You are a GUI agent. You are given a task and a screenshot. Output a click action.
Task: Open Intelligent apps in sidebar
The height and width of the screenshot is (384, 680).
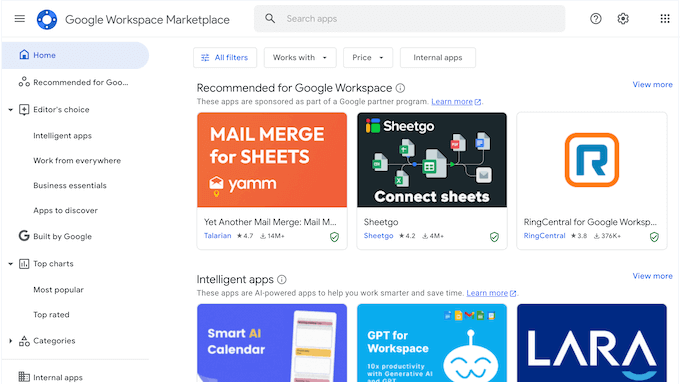62,136
